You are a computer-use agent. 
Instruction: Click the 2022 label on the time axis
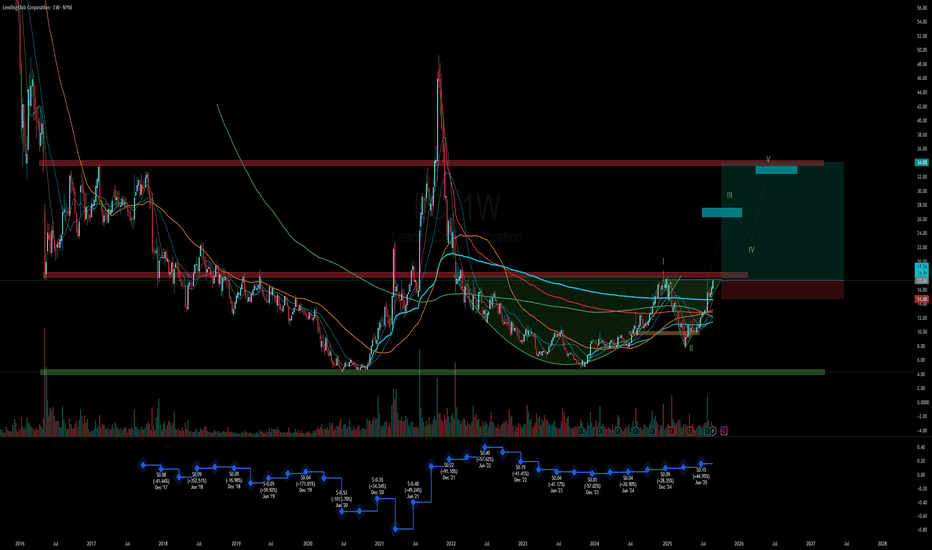[x=451, y=543]
